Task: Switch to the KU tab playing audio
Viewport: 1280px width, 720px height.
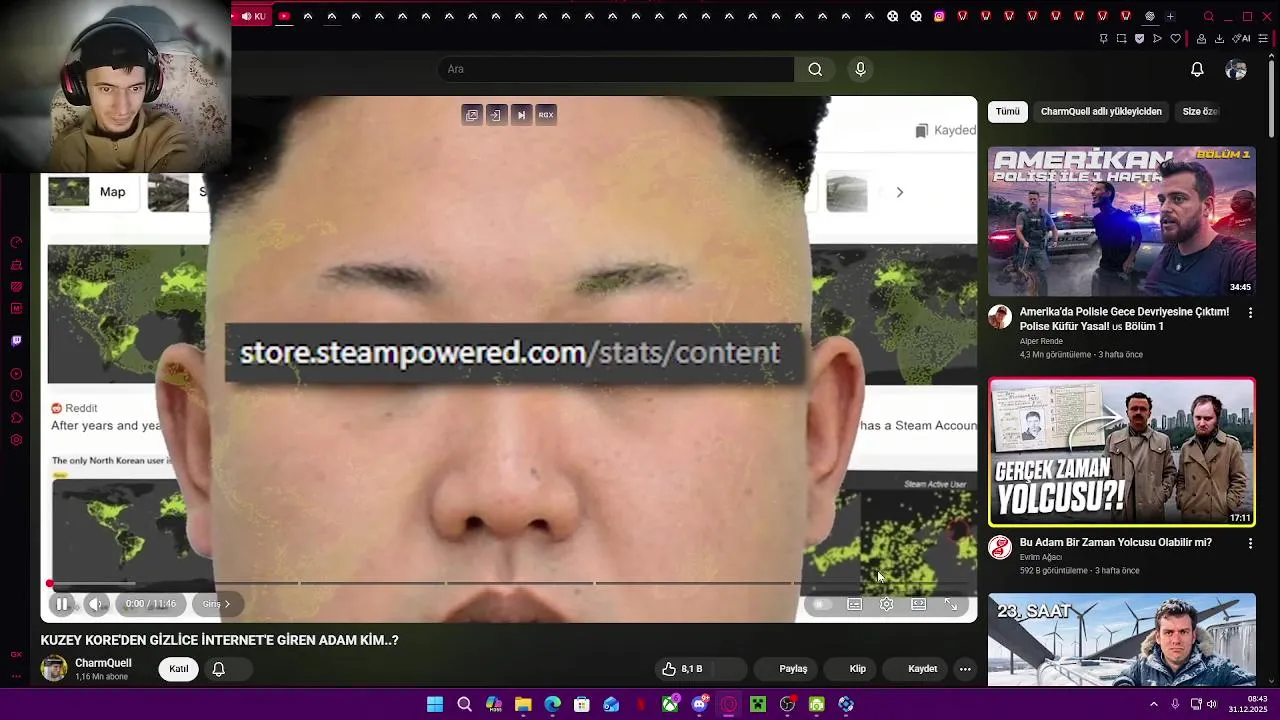Action: (x=252, y=16)
